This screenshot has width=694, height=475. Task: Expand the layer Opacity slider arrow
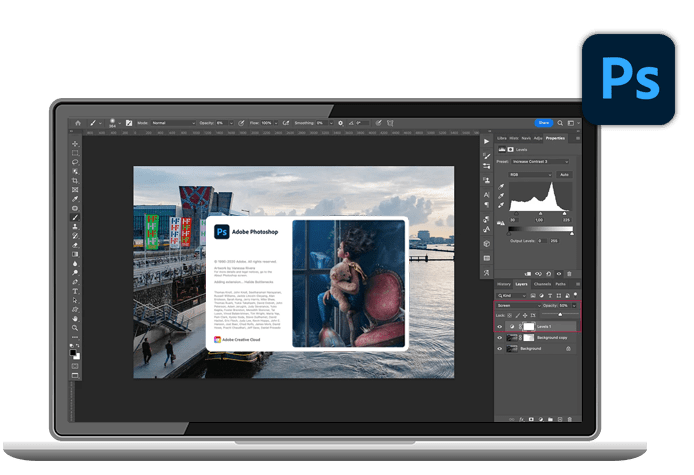[574, 306]
